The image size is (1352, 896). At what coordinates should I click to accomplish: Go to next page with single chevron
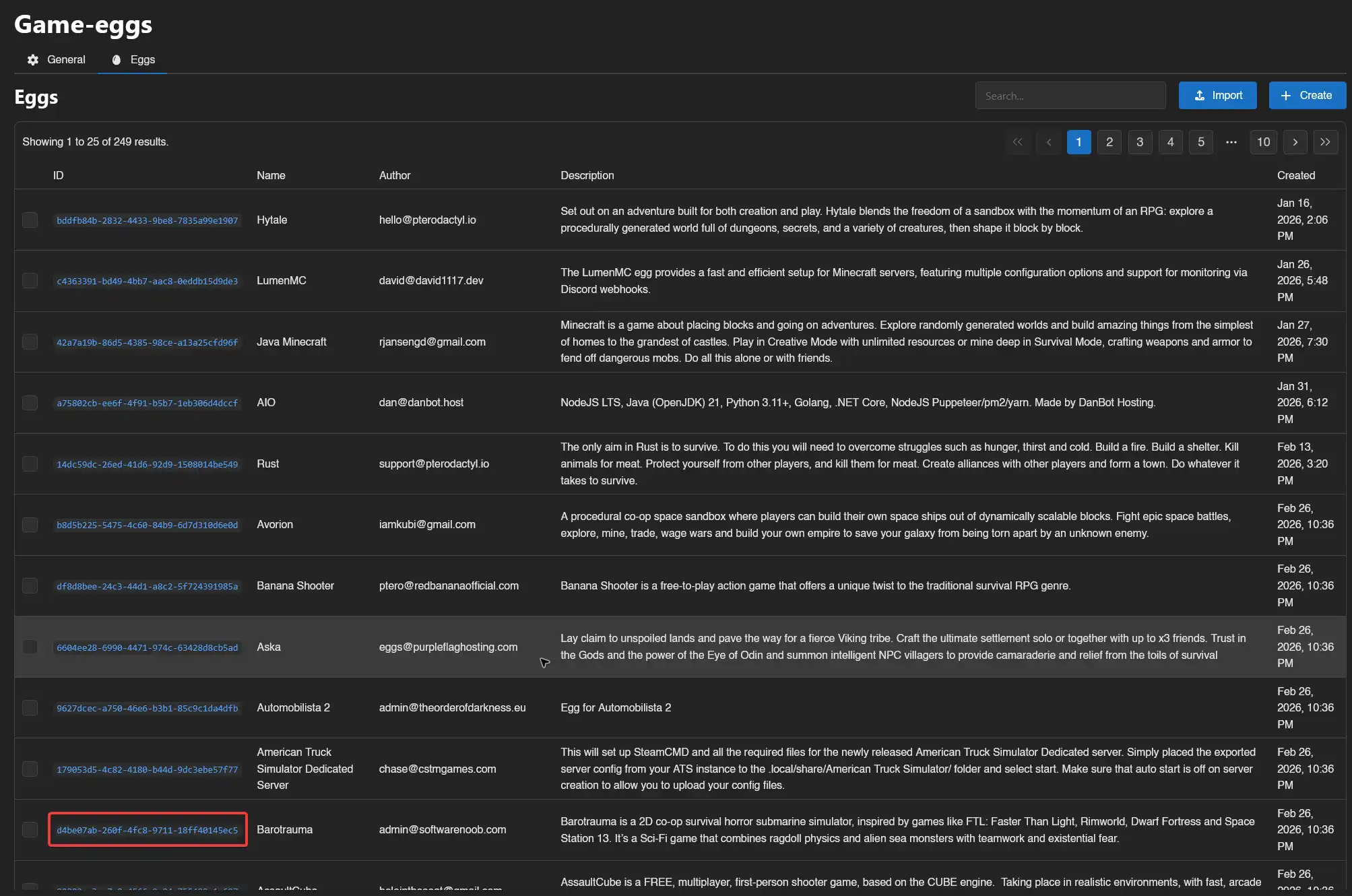pos(1295,142)
